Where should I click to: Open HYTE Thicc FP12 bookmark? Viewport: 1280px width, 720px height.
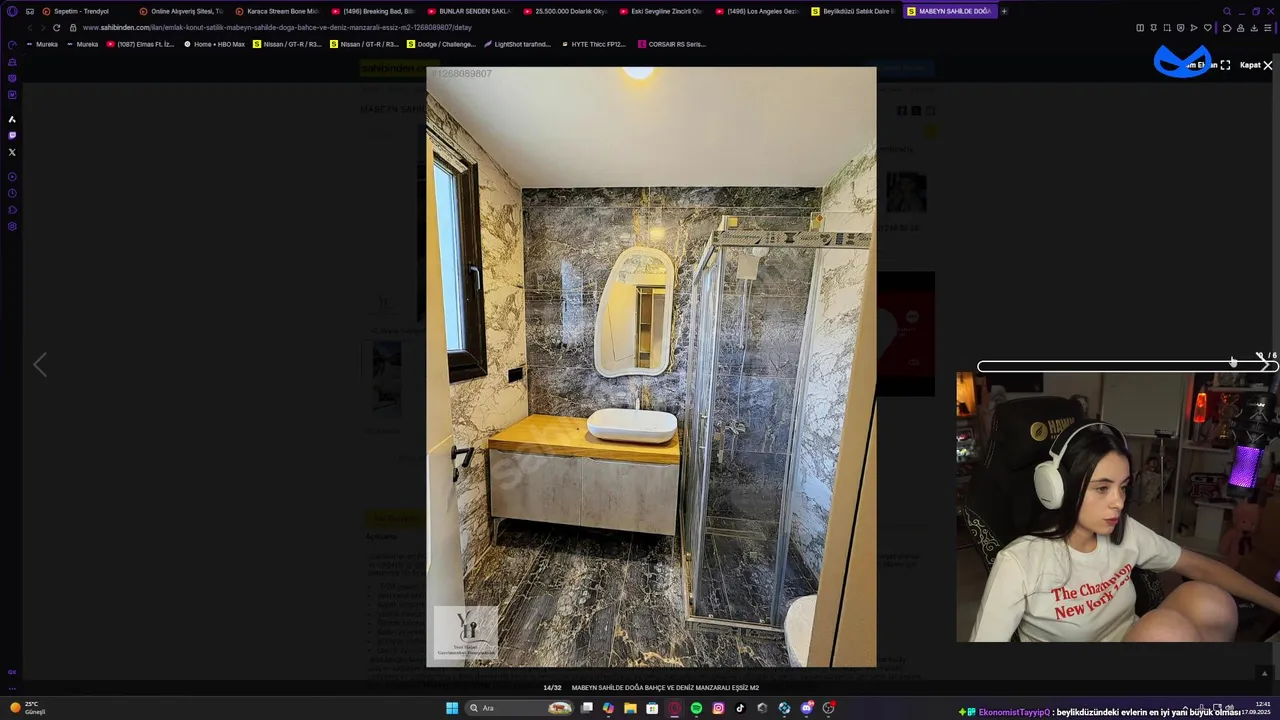[593, 44]
